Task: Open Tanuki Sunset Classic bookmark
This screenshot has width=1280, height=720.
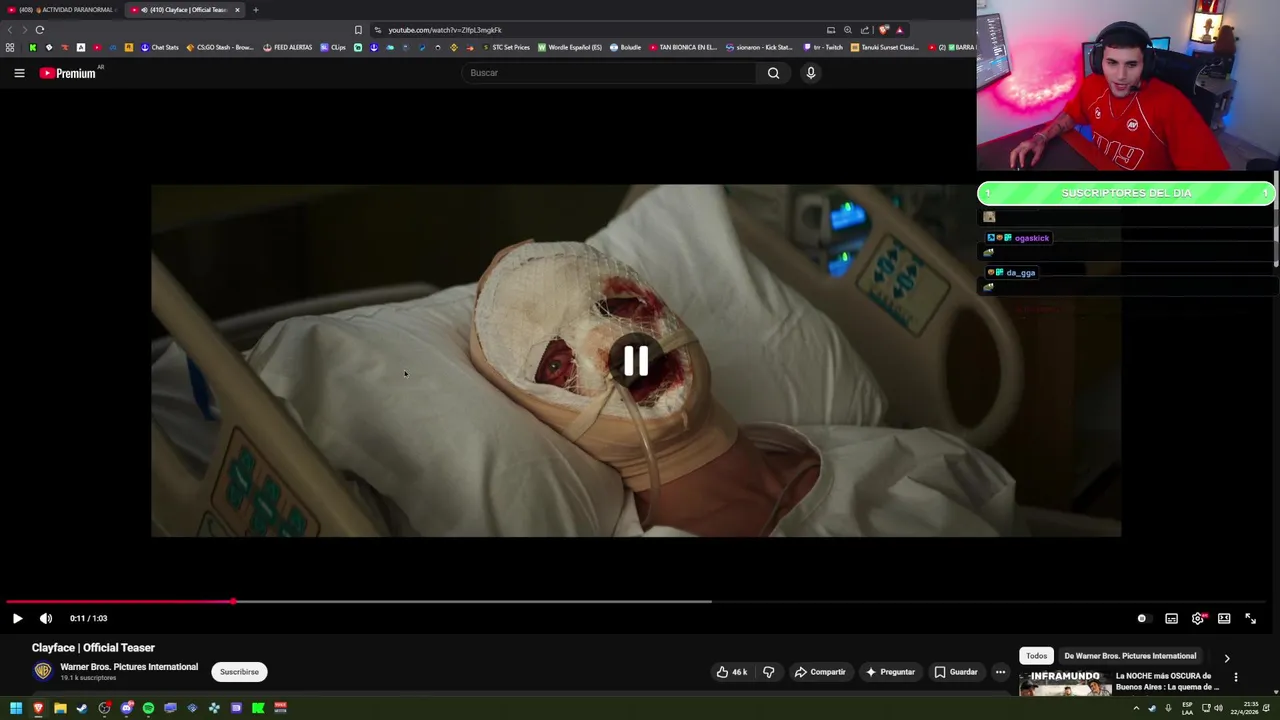Action: pyautogui.click(x=885, y=47)
